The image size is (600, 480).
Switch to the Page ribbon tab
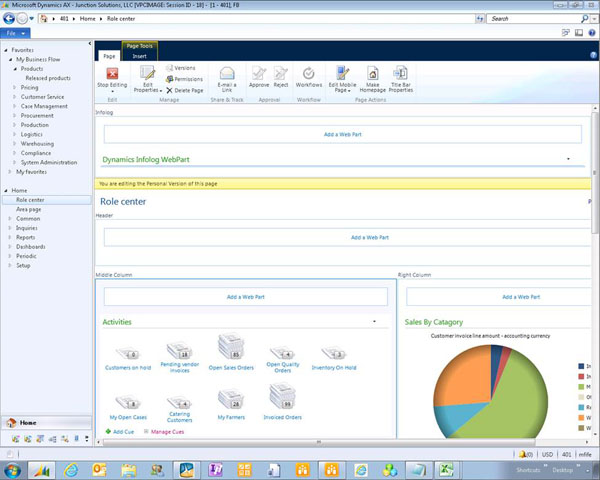tap(109, 56)
